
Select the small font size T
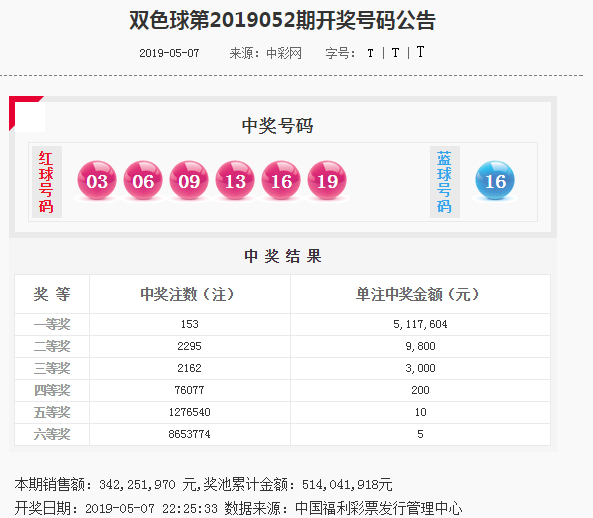(370, 53)
